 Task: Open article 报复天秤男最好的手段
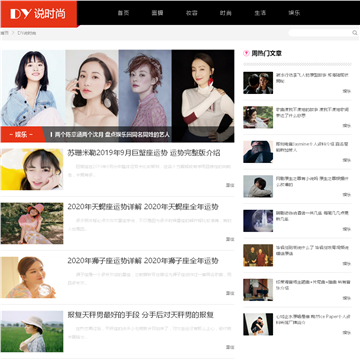(x=140, y=315)
